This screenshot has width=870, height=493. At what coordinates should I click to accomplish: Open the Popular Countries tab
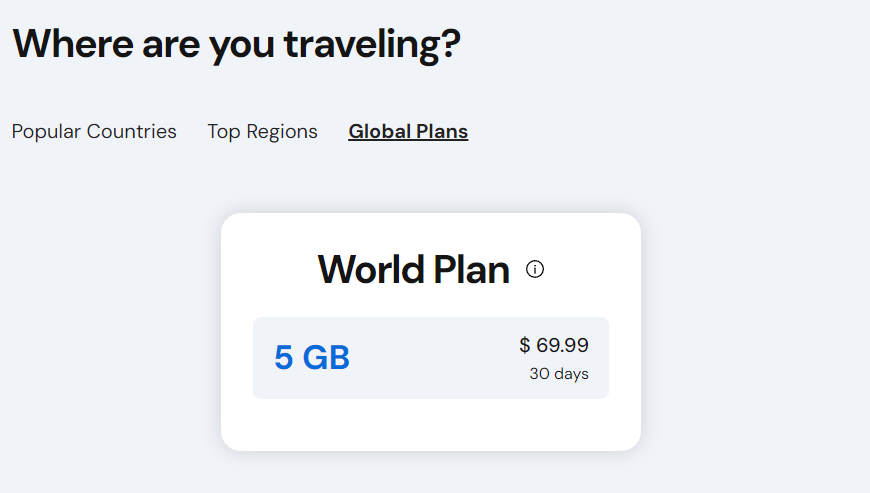(94, 131)
